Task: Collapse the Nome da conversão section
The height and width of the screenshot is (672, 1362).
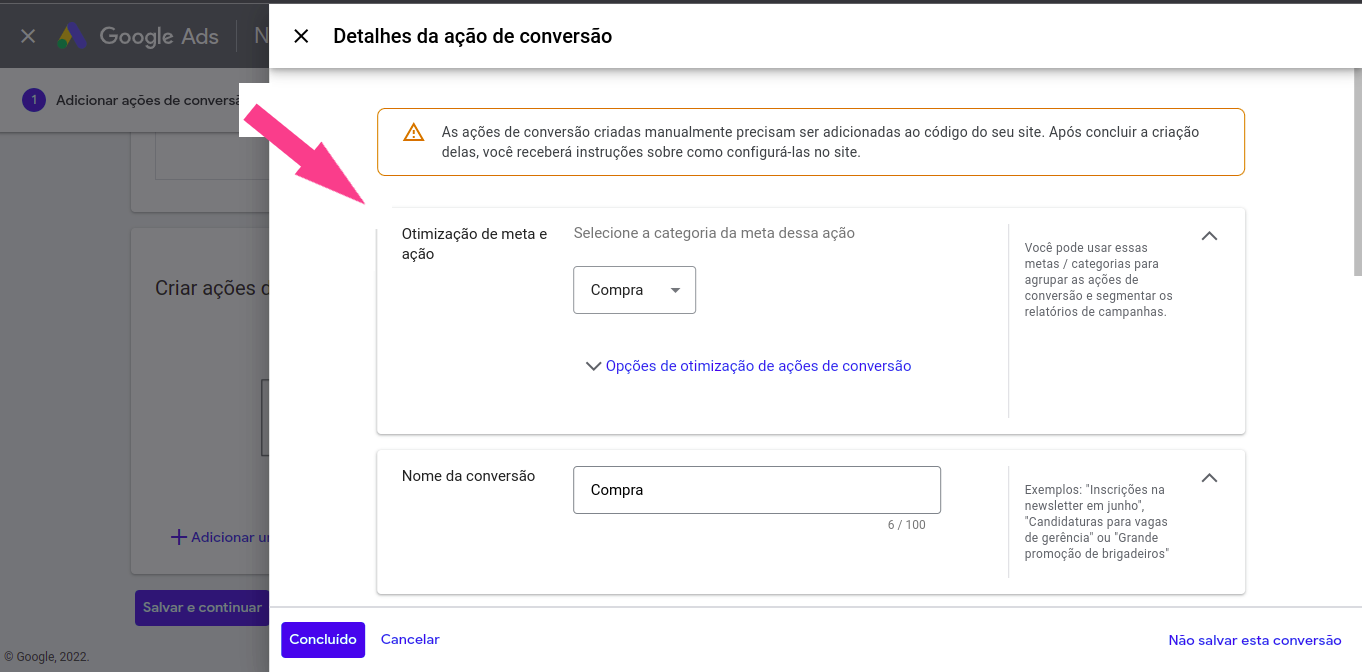Action: (1209, 478)
